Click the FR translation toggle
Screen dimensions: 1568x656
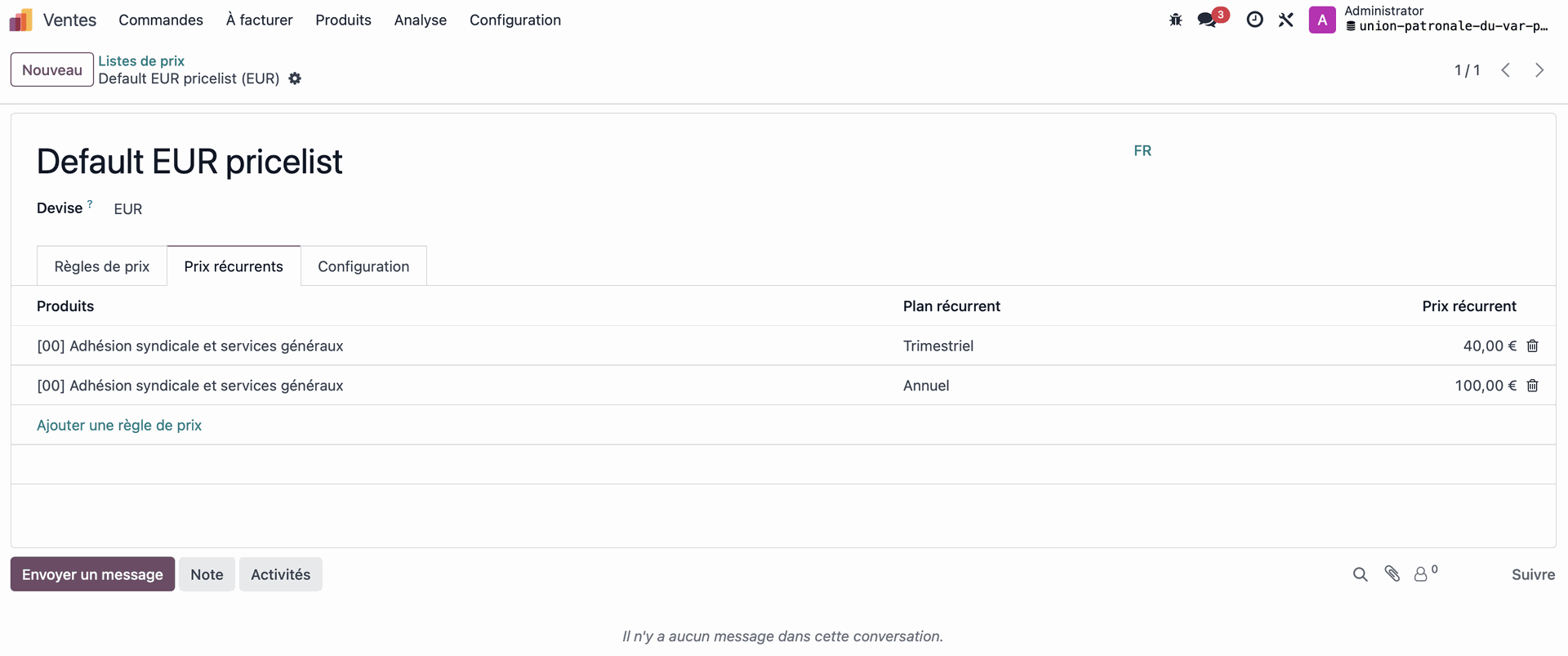pos(1142,150)
